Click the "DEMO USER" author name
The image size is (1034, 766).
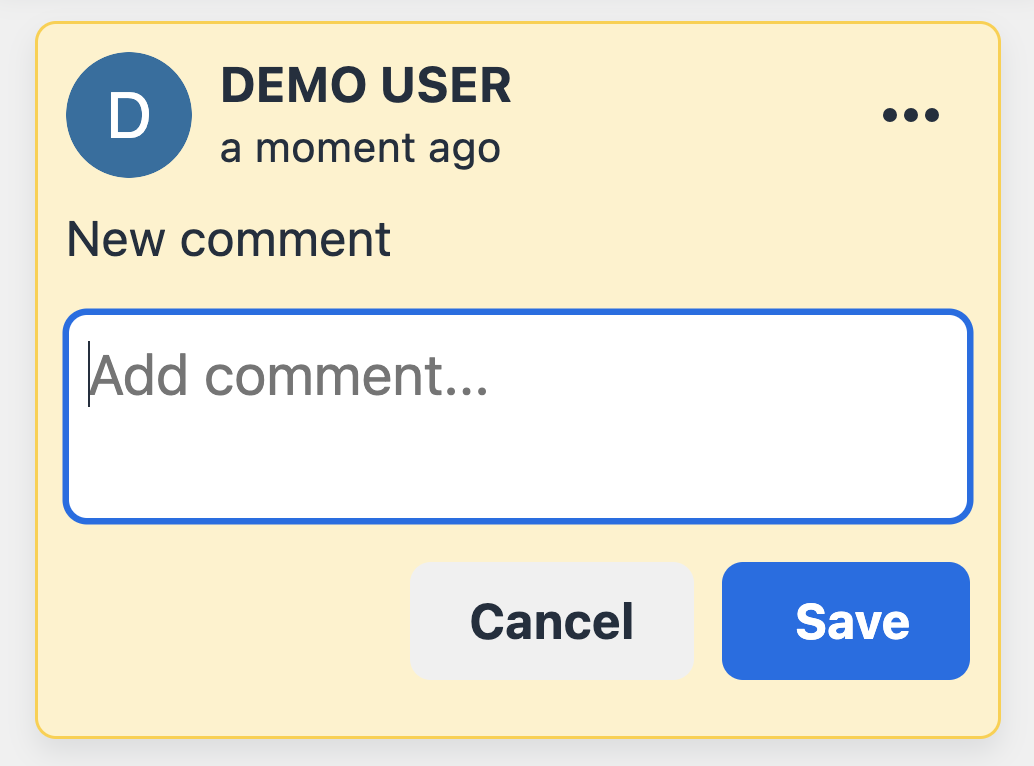[366, 86]
